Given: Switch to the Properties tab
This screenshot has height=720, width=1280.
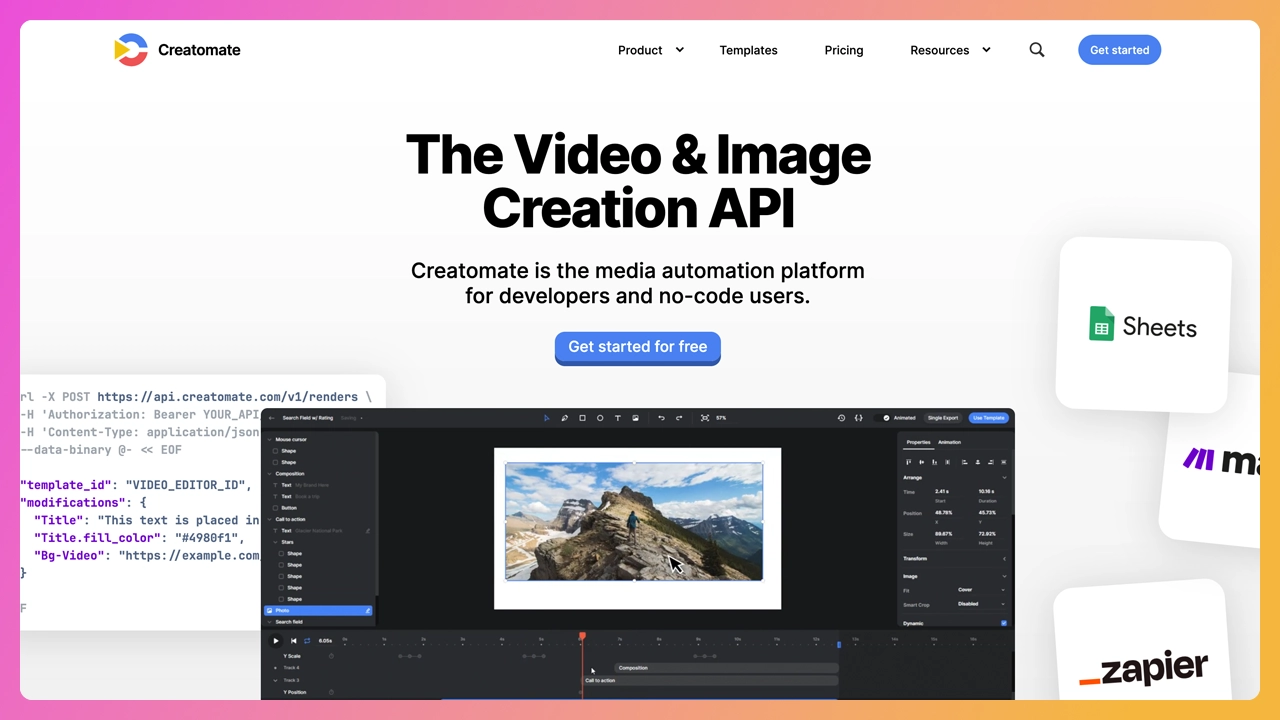Looking at the screenshot, I should click(918, 442).
